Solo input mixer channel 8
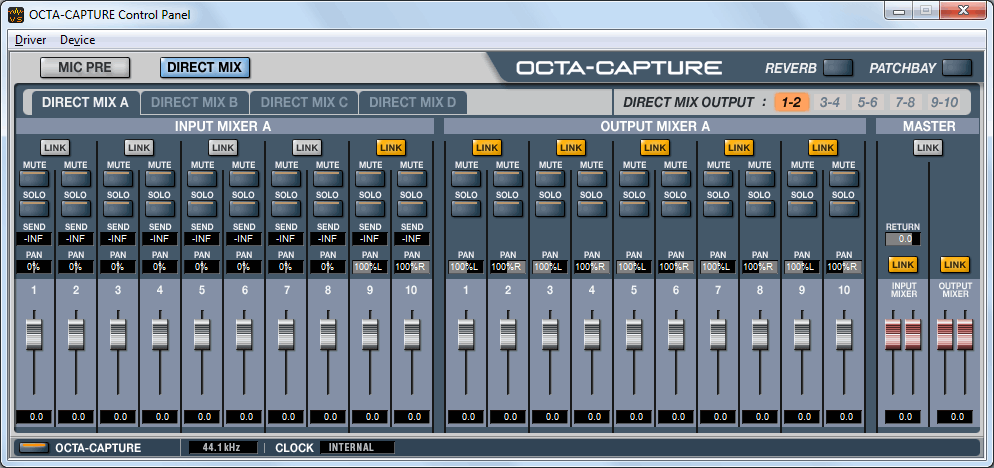Screen dimensions: 994x468 point(328,209)
